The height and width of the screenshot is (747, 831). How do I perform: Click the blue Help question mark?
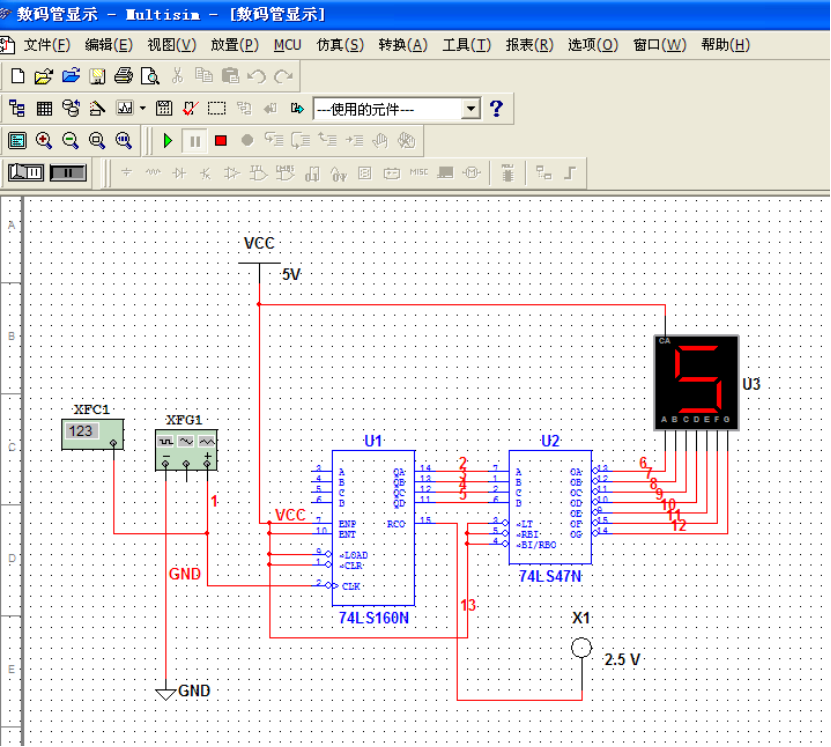[x=496, y=108]
